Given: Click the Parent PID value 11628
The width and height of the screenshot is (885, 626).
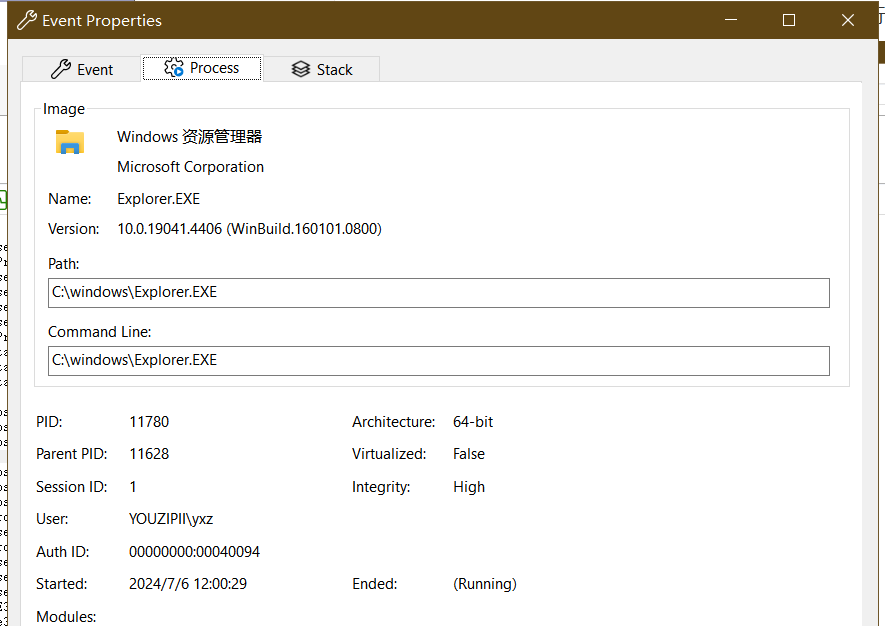Looking at the screenshot, I should [x=149, y=454].
